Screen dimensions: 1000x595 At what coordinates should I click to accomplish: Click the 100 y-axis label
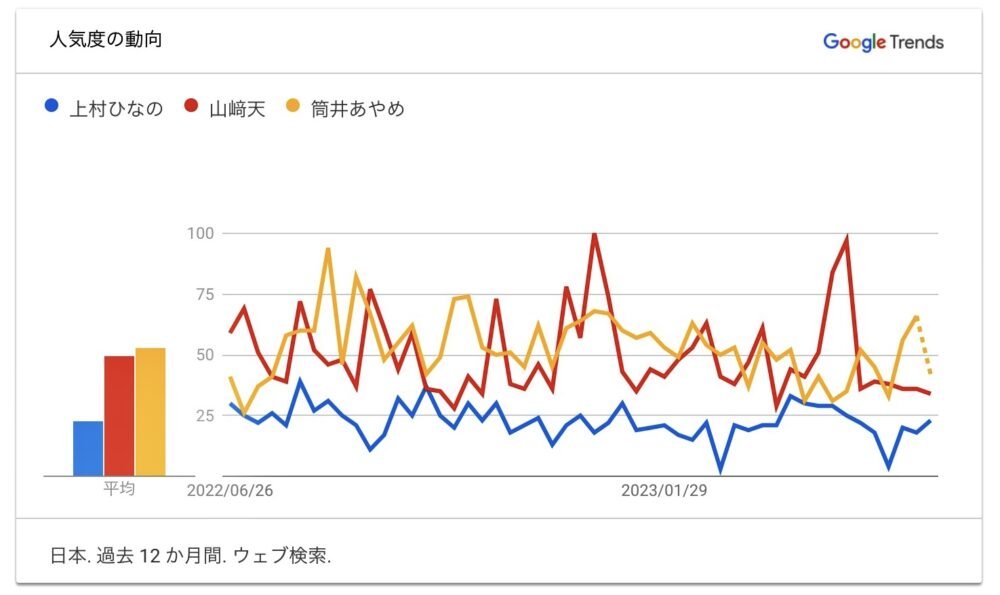click(201, 234)
